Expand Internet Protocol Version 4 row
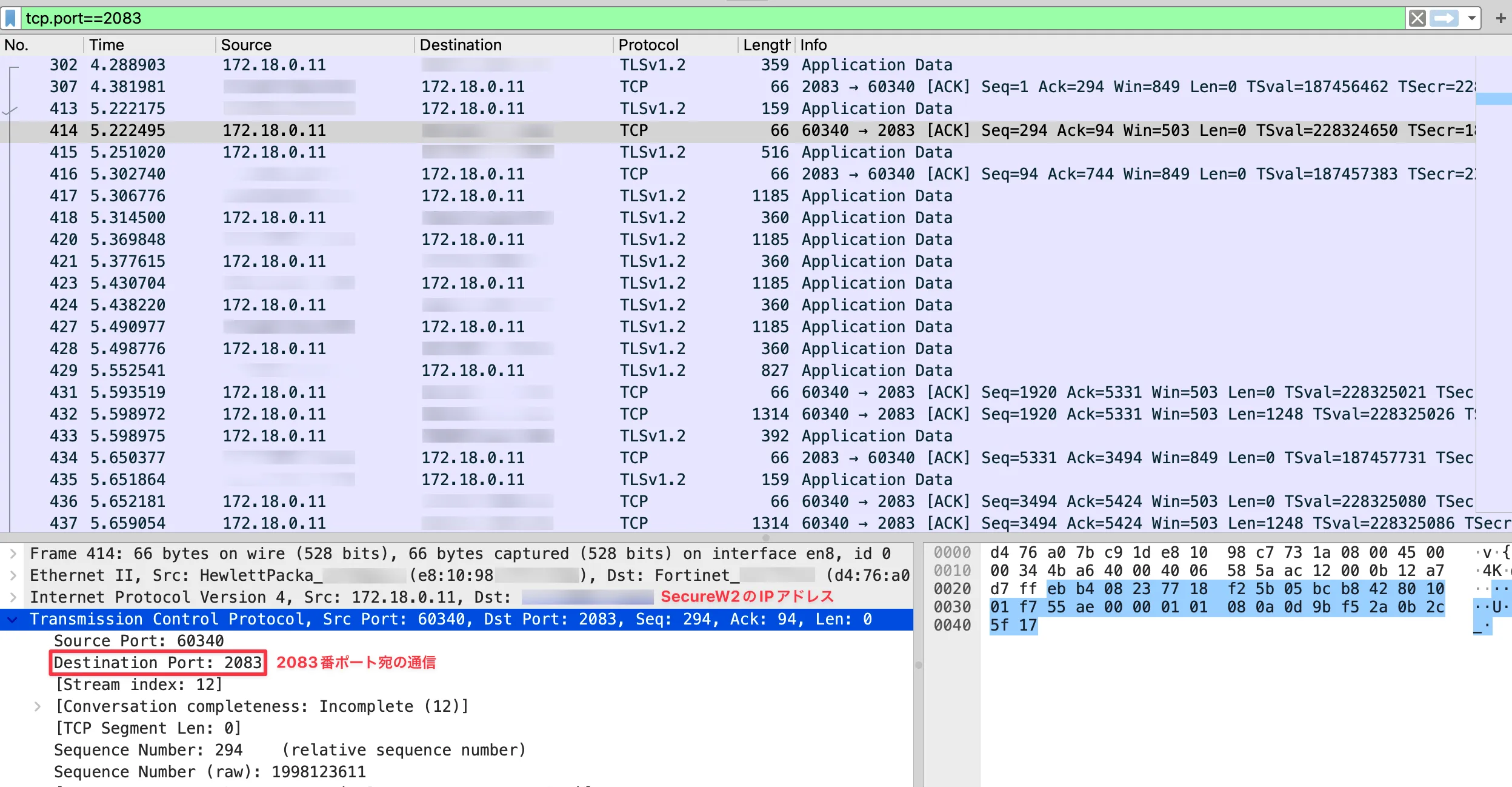Screen dimensions: 1512x787 pos(13,597)
